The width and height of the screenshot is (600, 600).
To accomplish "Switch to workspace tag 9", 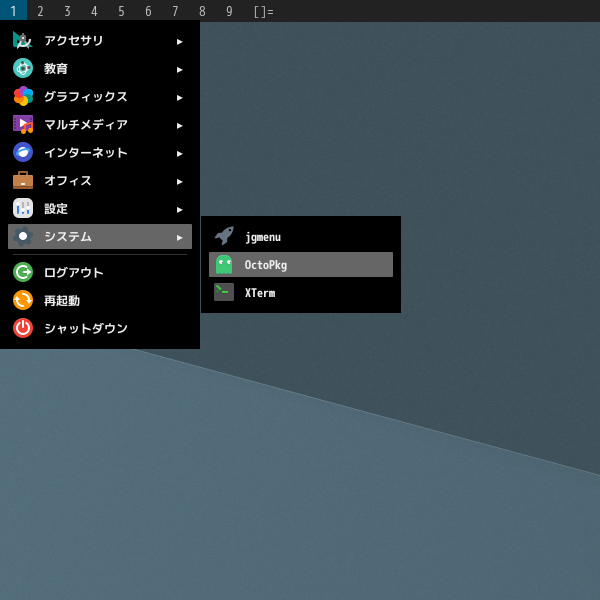I will pyautogui.click(x=229, y=11).
